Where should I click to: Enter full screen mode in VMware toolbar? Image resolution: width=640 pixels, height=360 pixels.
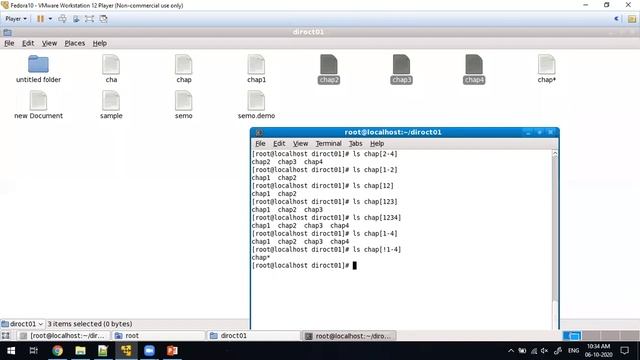[x=89, y=19]
